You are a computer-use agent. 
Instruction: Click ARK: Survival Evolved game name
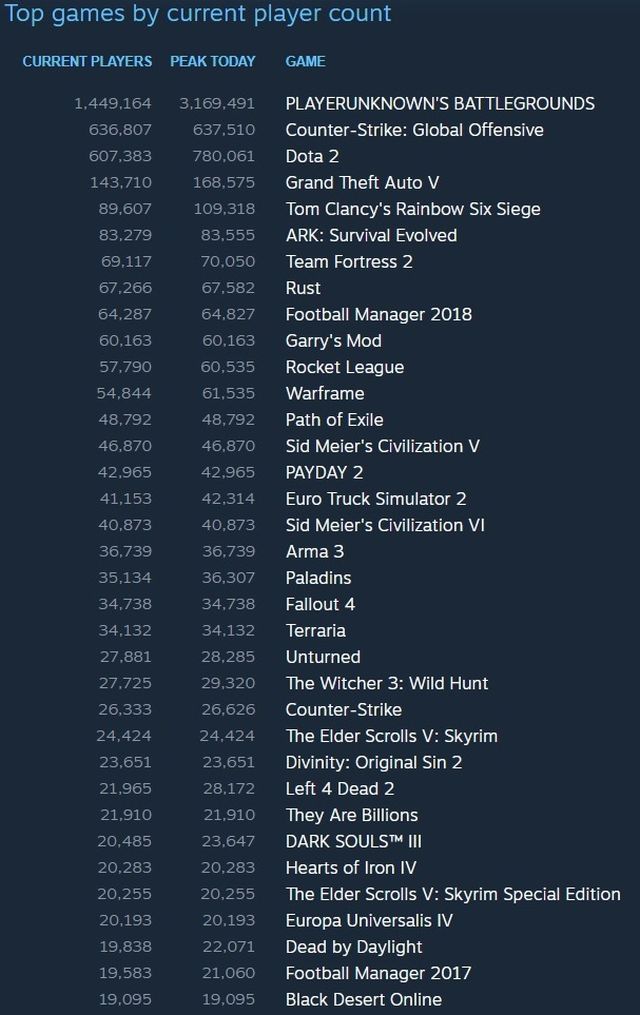tap(371, 235)
